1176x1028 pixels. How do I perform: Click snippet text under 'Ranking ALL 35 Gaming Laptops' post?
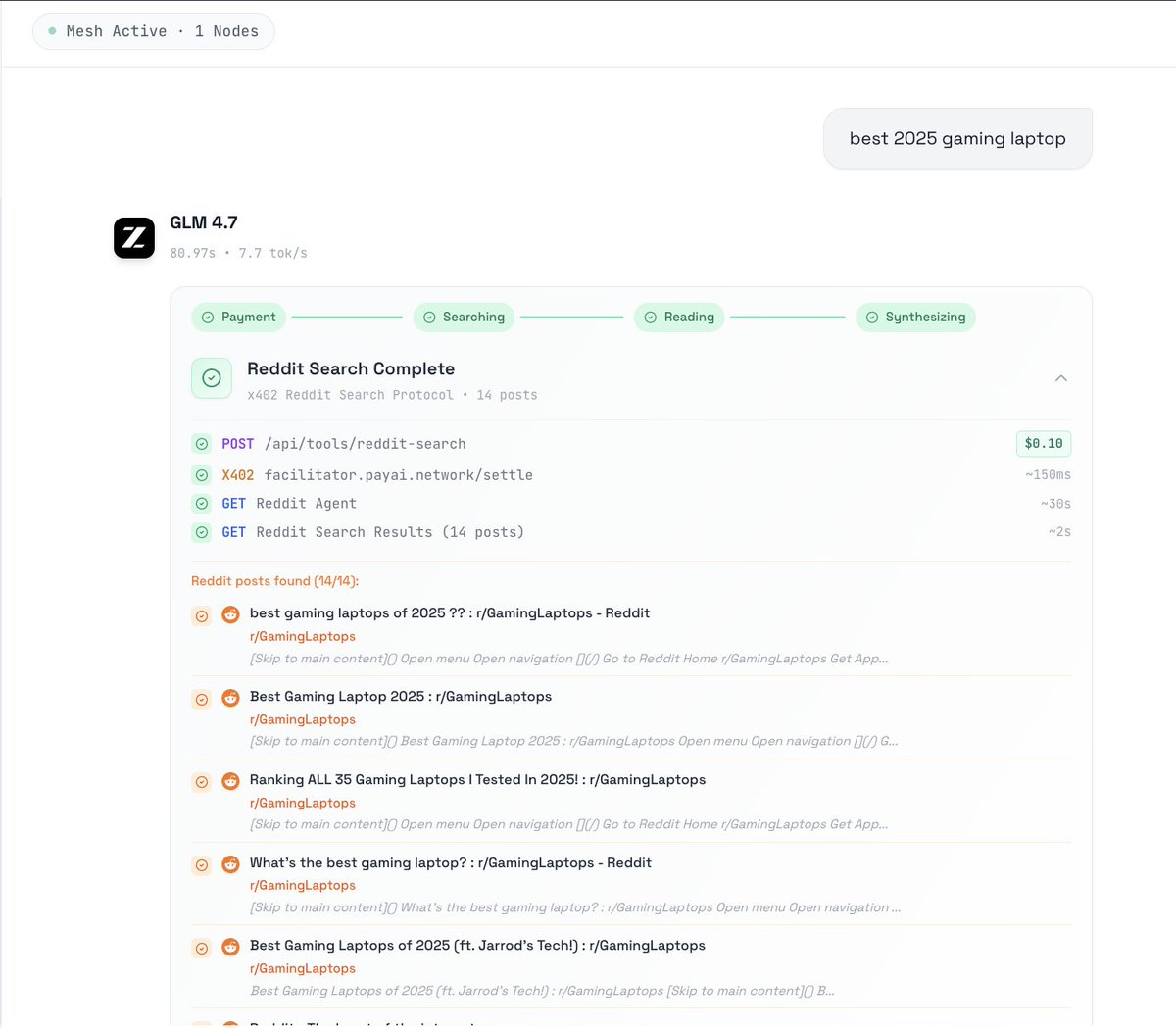[x=568, y=825]
